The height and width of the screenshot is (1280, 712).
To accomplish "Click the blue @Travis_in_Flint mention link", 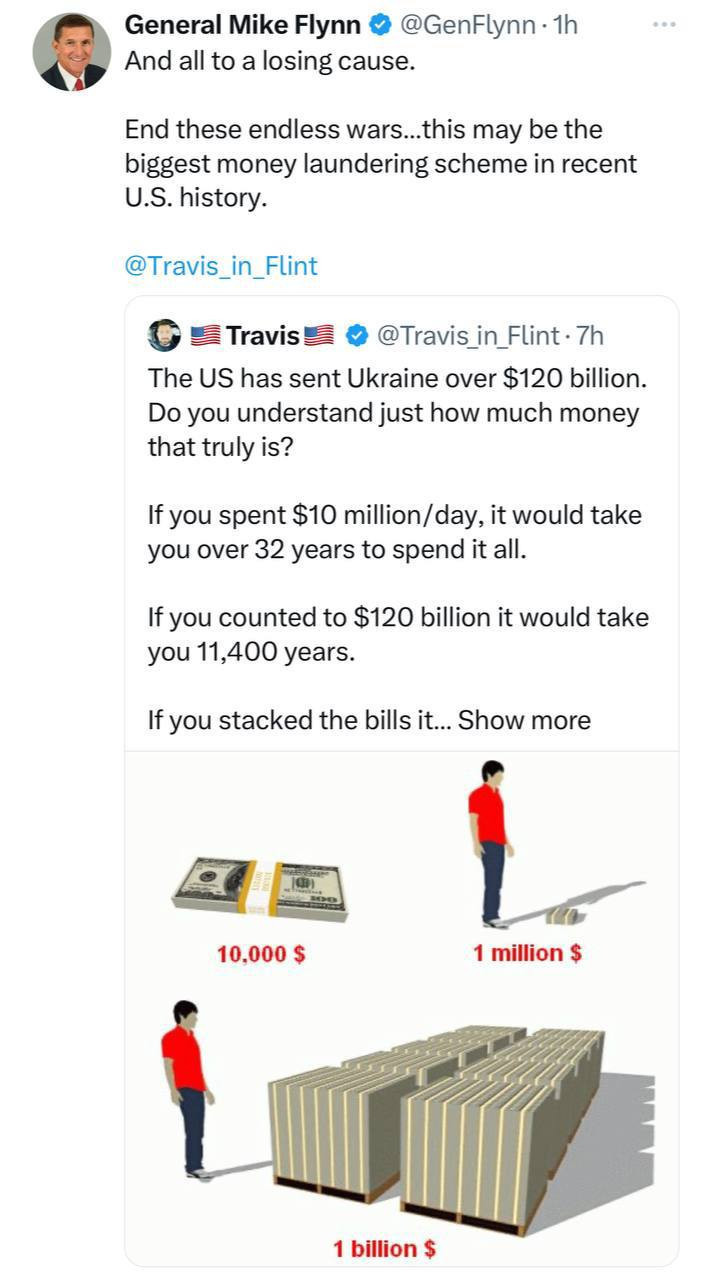I will 221,266.
